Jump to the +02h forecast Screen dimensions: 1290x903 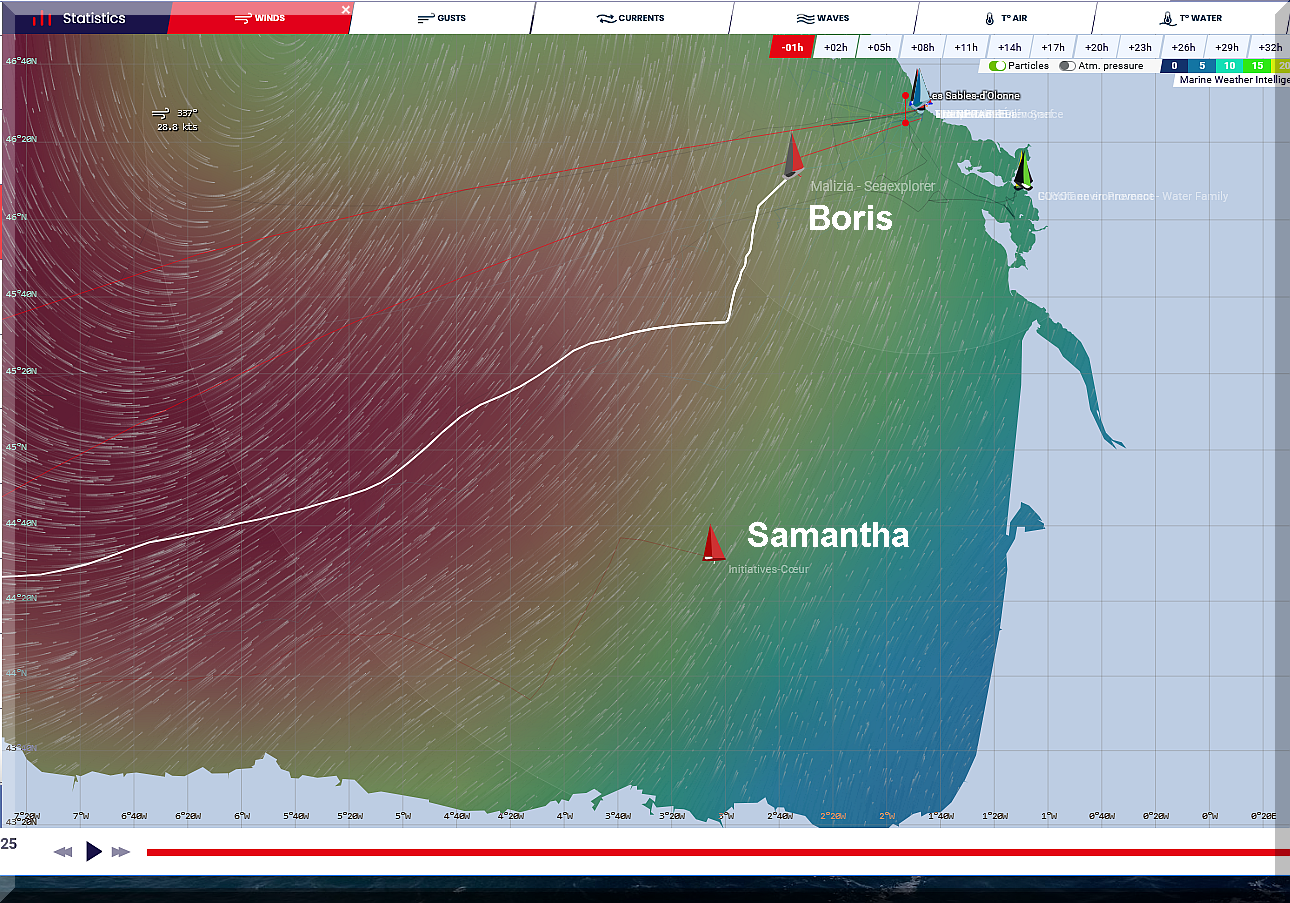click(836, 47)
